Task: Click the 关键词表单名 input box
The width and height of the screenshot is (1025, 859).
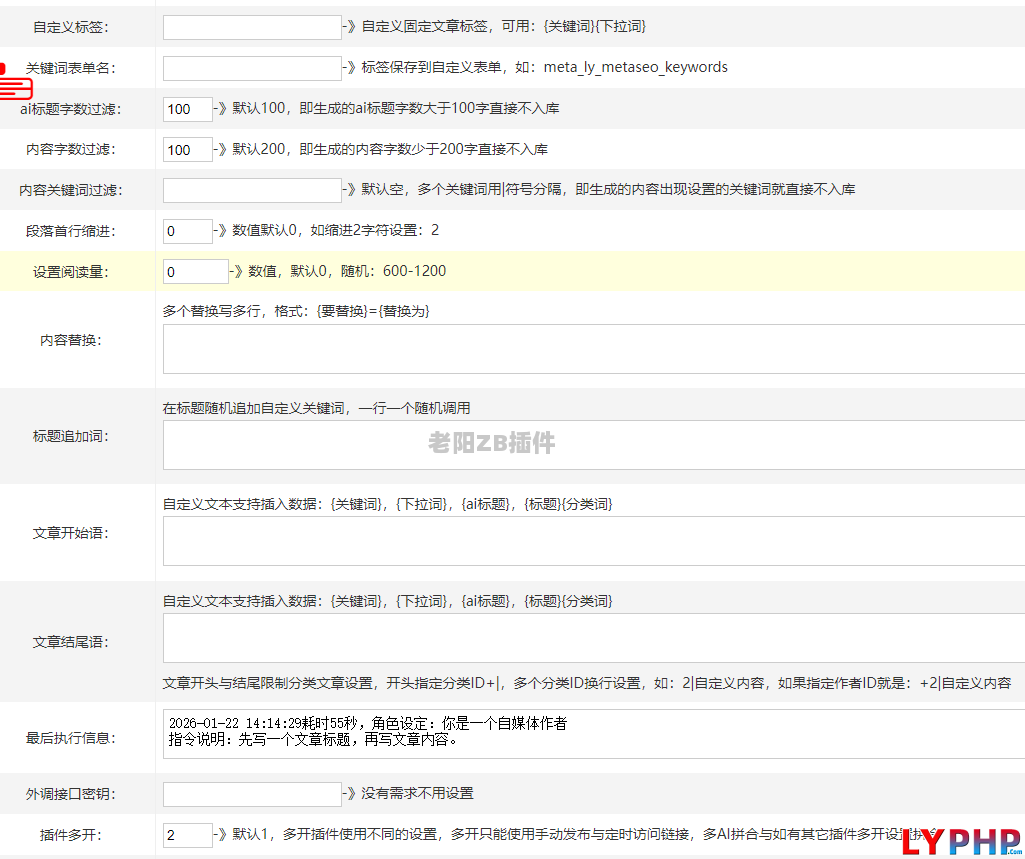Action: [x=252, y=68]
